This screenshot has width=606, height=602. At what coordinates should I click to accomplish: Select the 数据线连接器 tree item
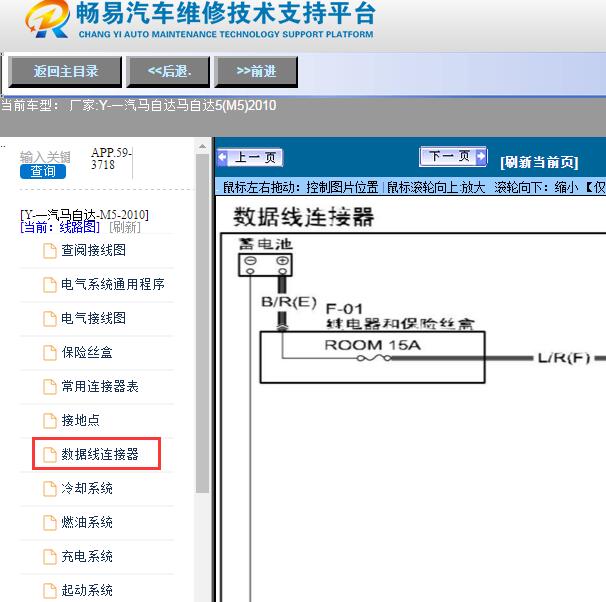100,454
